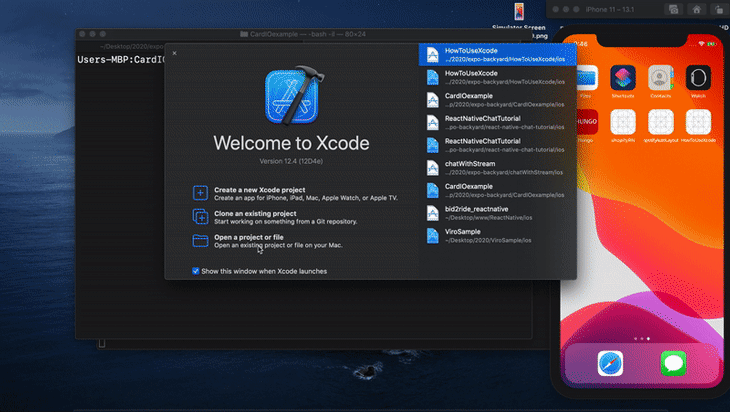Viewport: 730px width, 412px height.
Task: Open the Files app in the simulator
Action: pyautogui.click(x=585, y=79)
